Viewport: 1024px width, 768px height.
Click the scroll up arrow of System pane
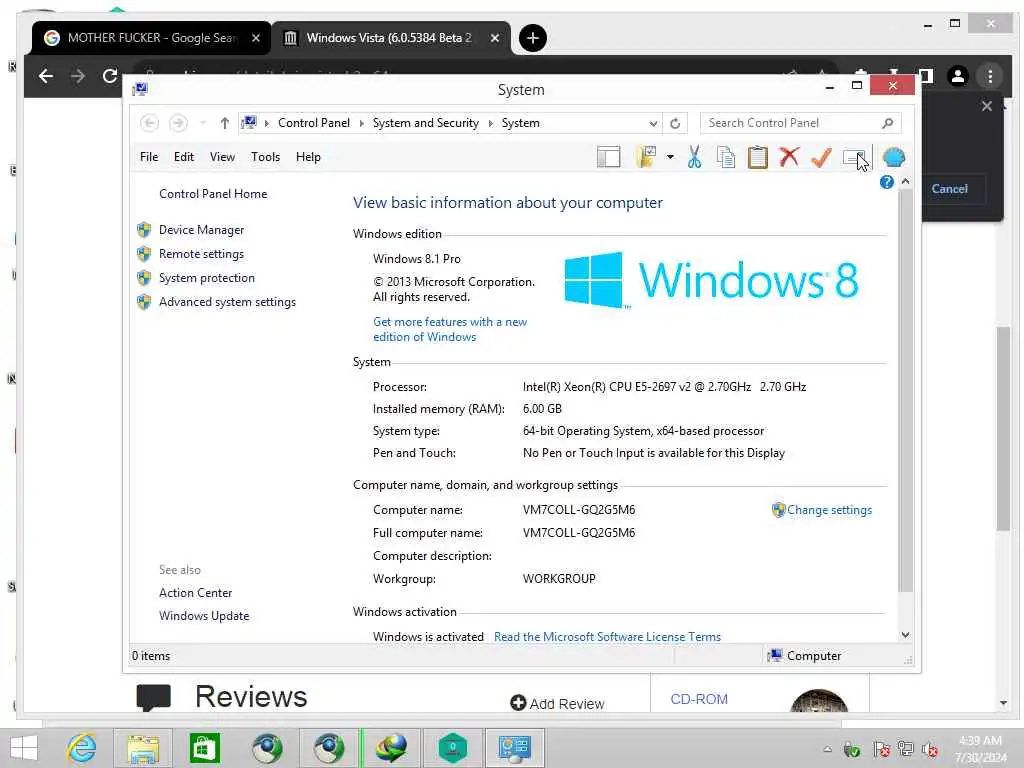coord(905,182)
